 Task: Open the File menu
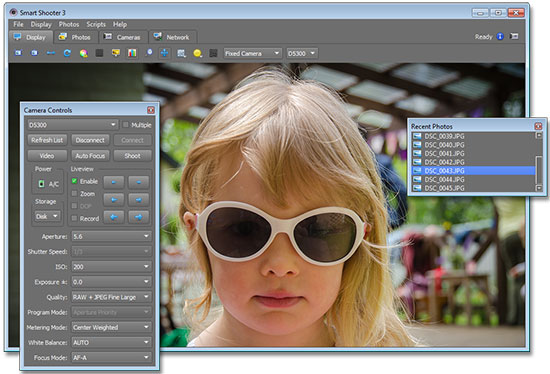(x=18, y=24)
